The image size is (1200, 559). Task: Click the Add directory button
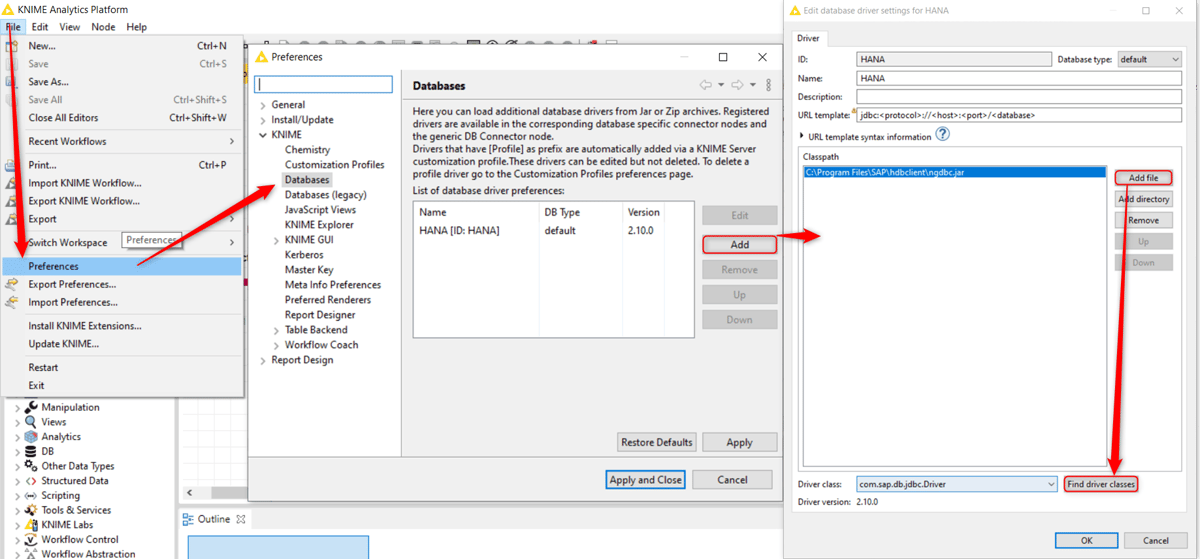(1143, 199)
